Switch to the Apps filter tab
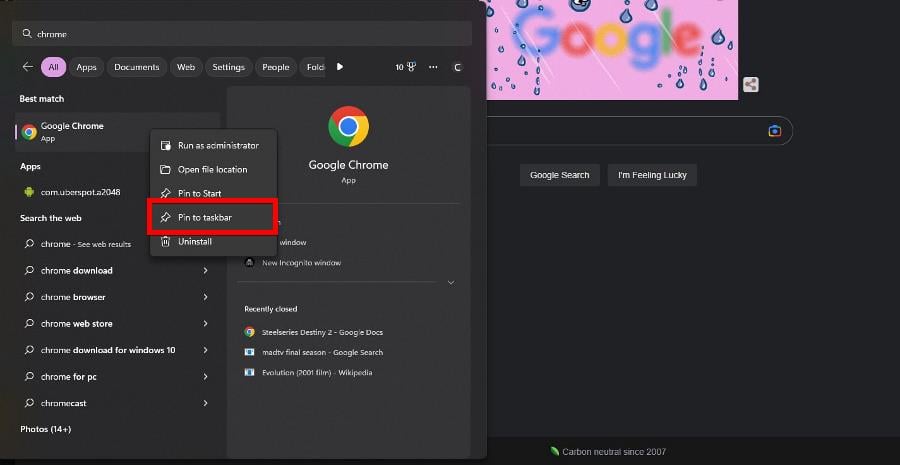 click(87, 67)
